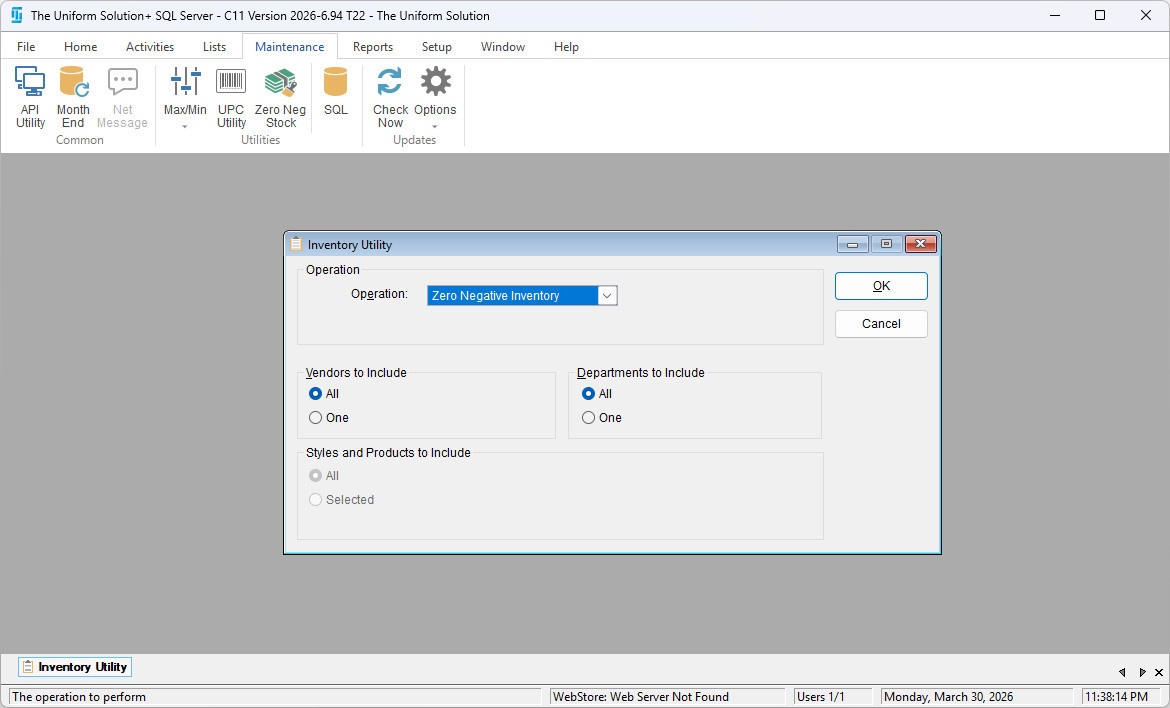Launch the UPC Utility barcode tool
The width and height of the screenshot is (1170, 708).
[231, 97]
